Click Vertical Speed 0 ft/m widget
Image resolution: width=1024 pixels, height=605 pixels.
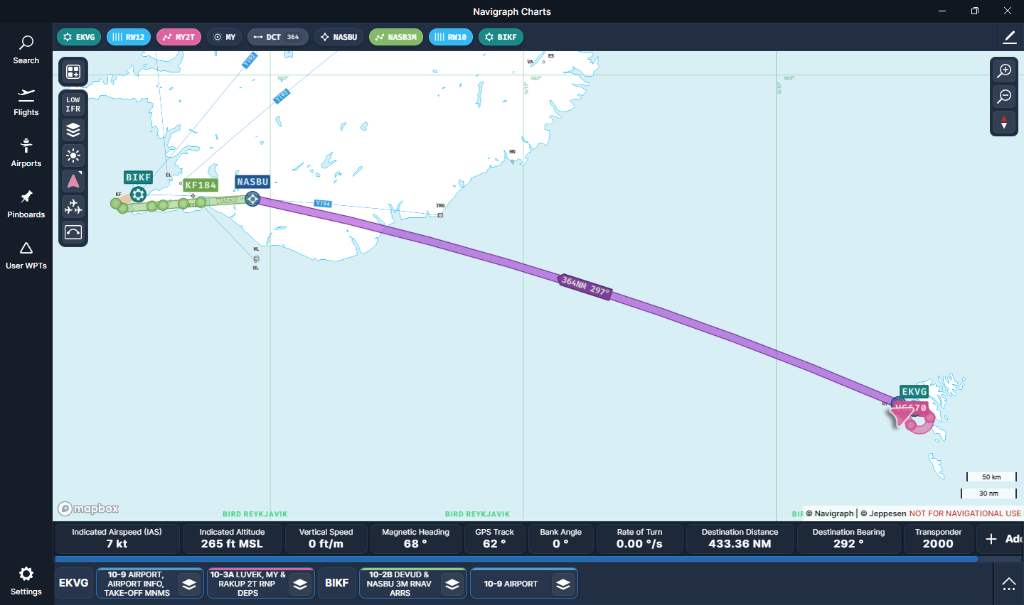pos(326,538)
